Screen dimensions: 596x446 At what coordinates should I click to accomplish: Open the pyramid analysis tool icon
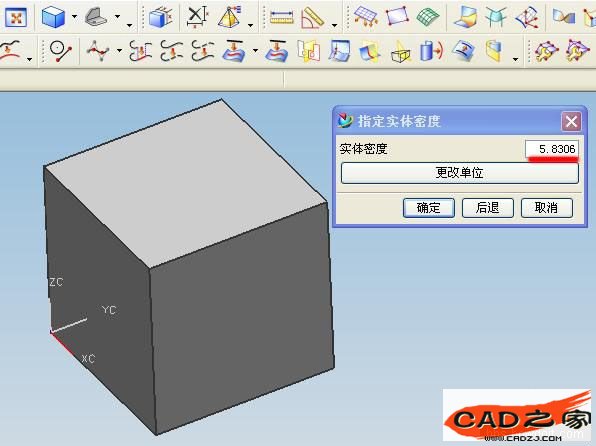click(x=230, y=17)
